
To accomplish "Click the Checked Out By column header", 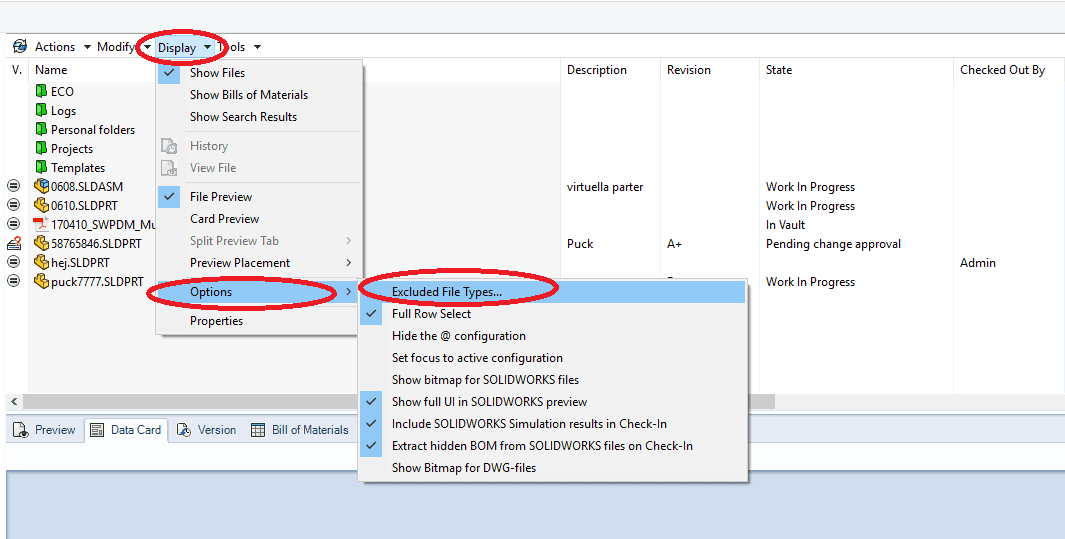I will [1002, 70].
